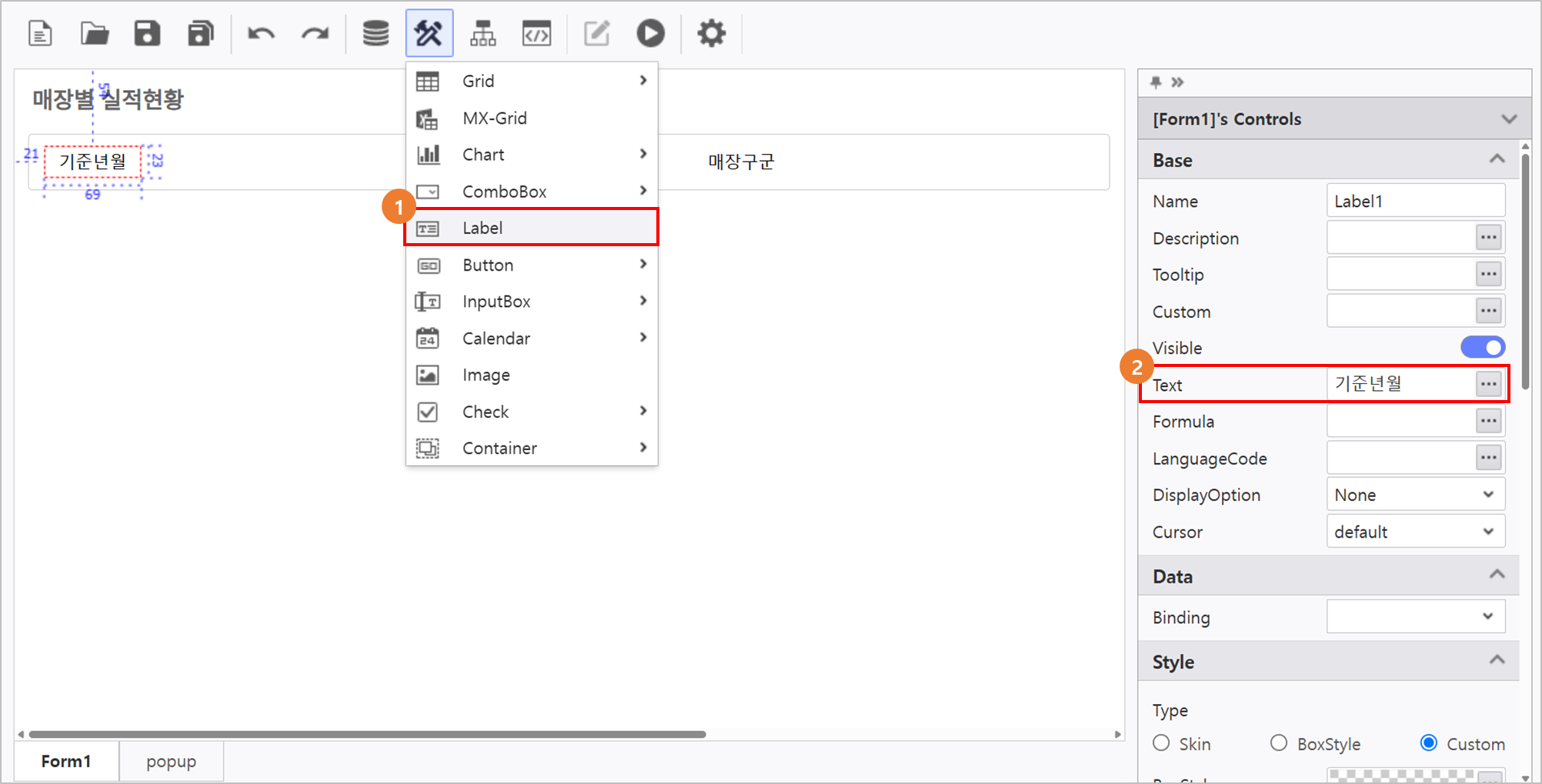
Task: Open the database dataset icon
Action: [375, 34]
